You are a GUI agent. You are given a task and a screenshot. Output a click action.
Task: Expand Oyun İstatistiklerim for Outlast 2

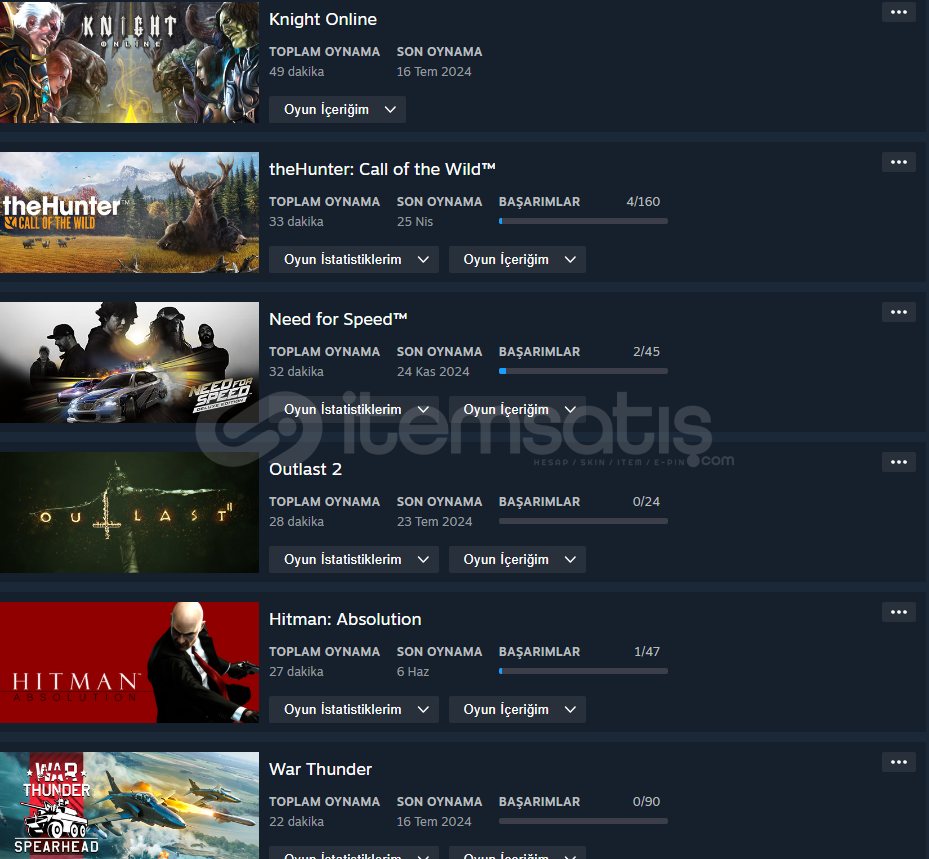[354, 559]
